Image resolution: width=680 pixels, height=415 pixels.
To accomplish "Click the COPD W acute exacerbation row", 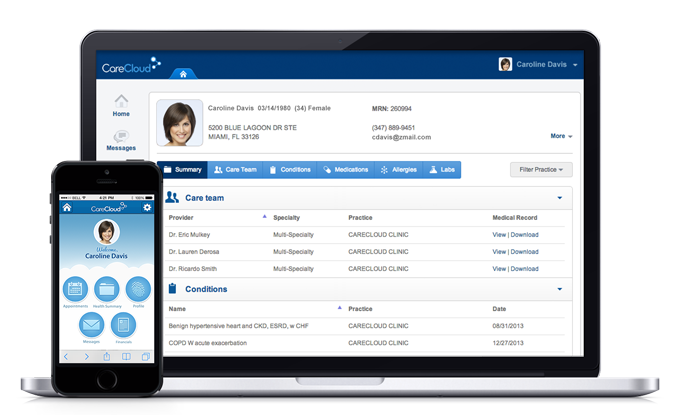I will click(366, 343).
